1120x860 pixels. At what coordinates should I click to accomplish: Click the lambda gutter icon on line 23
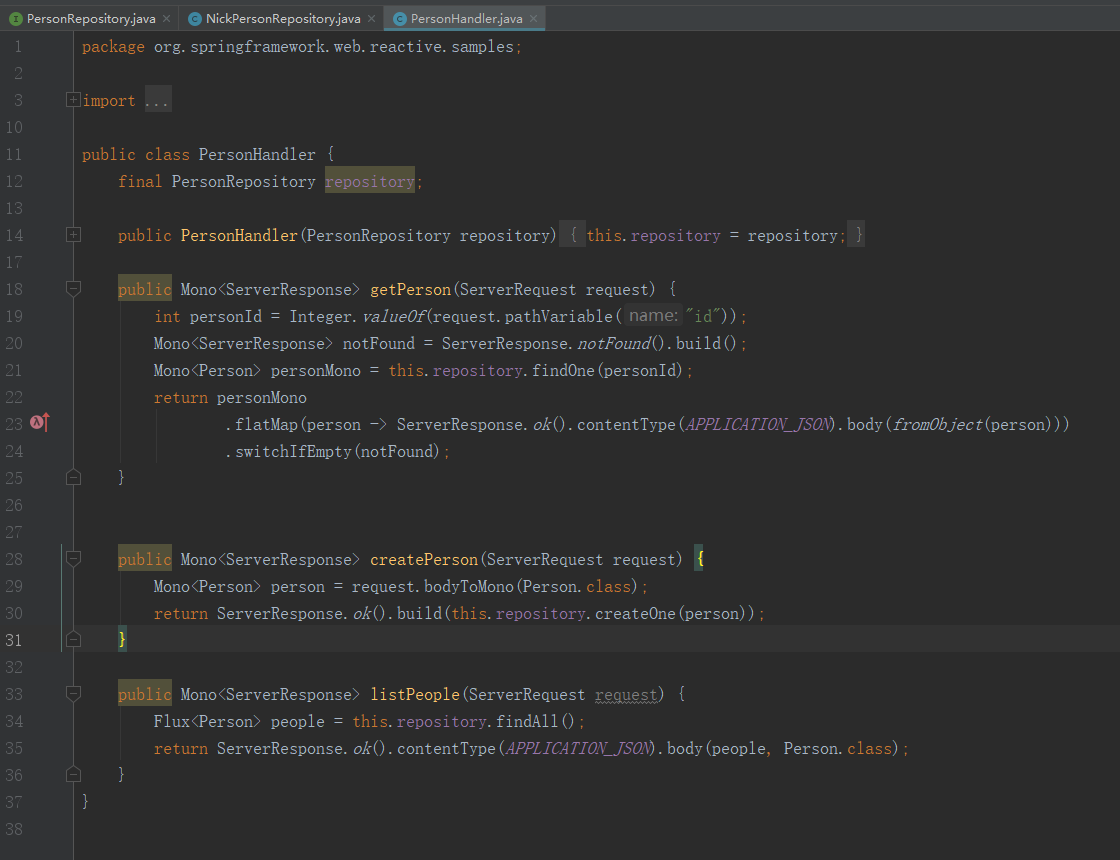click(x=40, y=423)
